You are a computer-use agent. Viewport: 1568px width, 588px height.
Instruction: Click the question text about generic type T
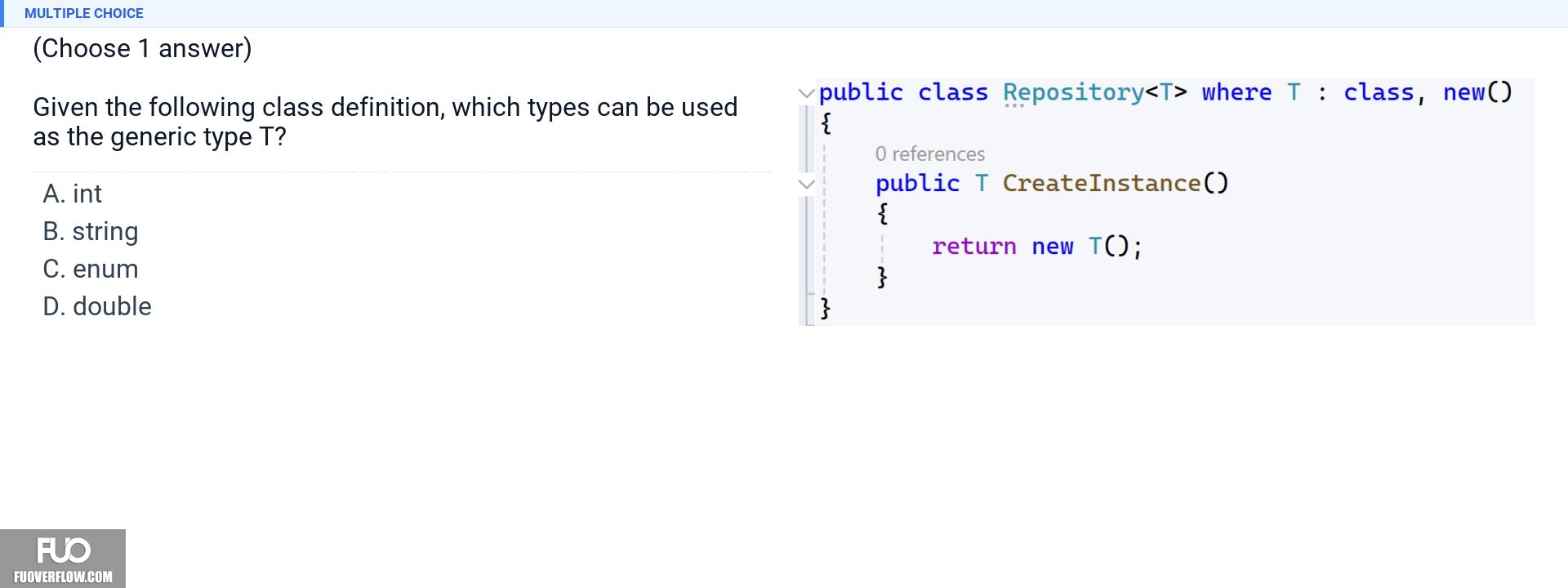pos(385,122)
